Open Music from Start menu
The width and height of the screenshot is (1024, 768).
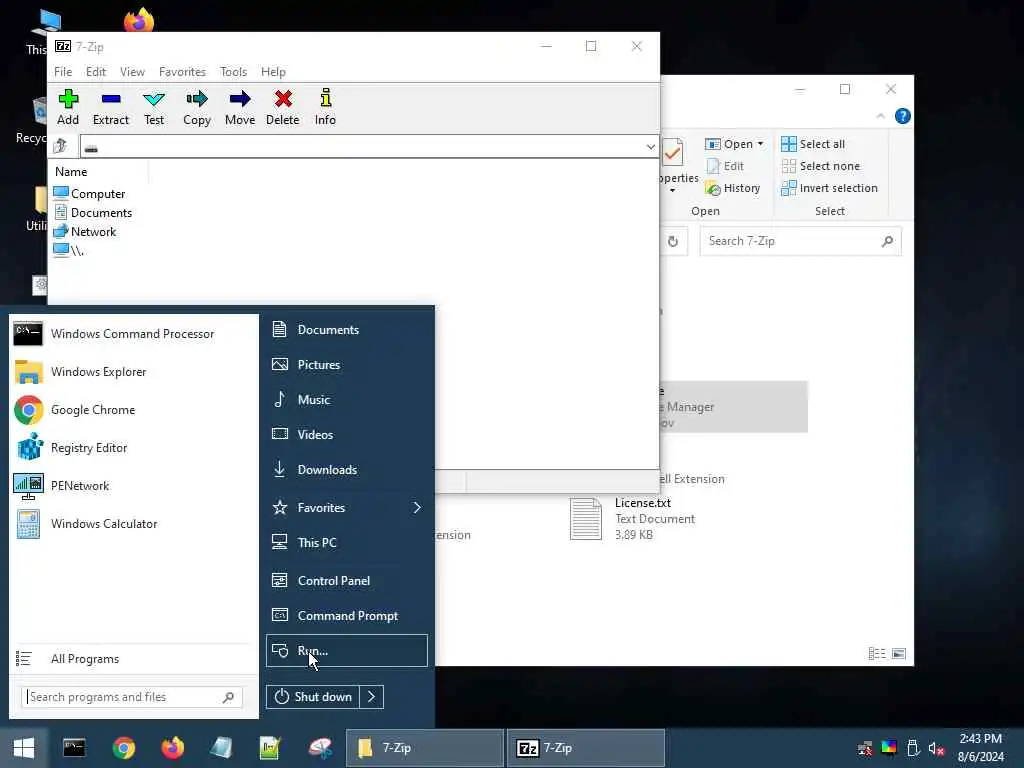[x=346, y=400]
